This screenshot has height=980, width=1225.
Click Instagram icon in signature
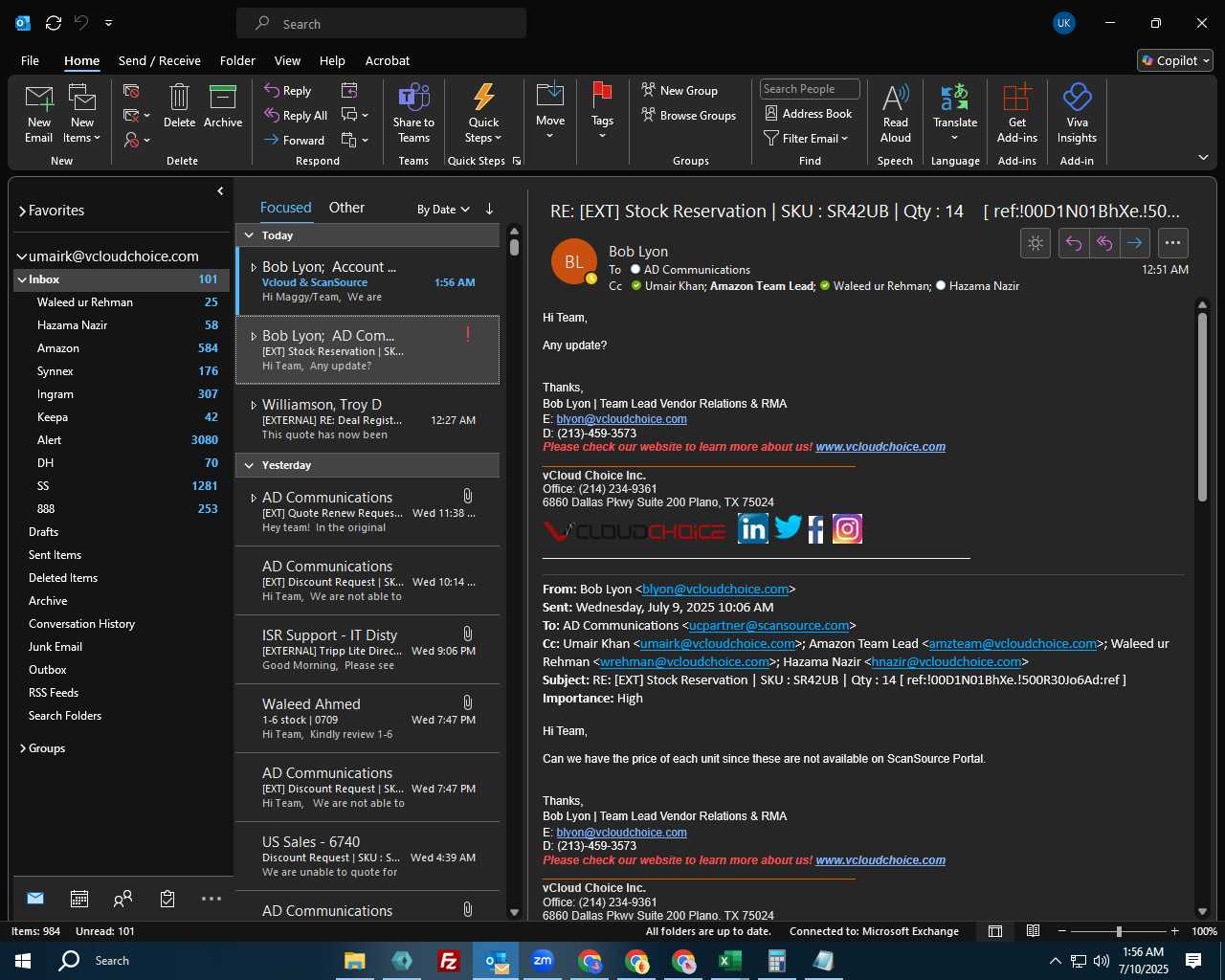[847, 528]
